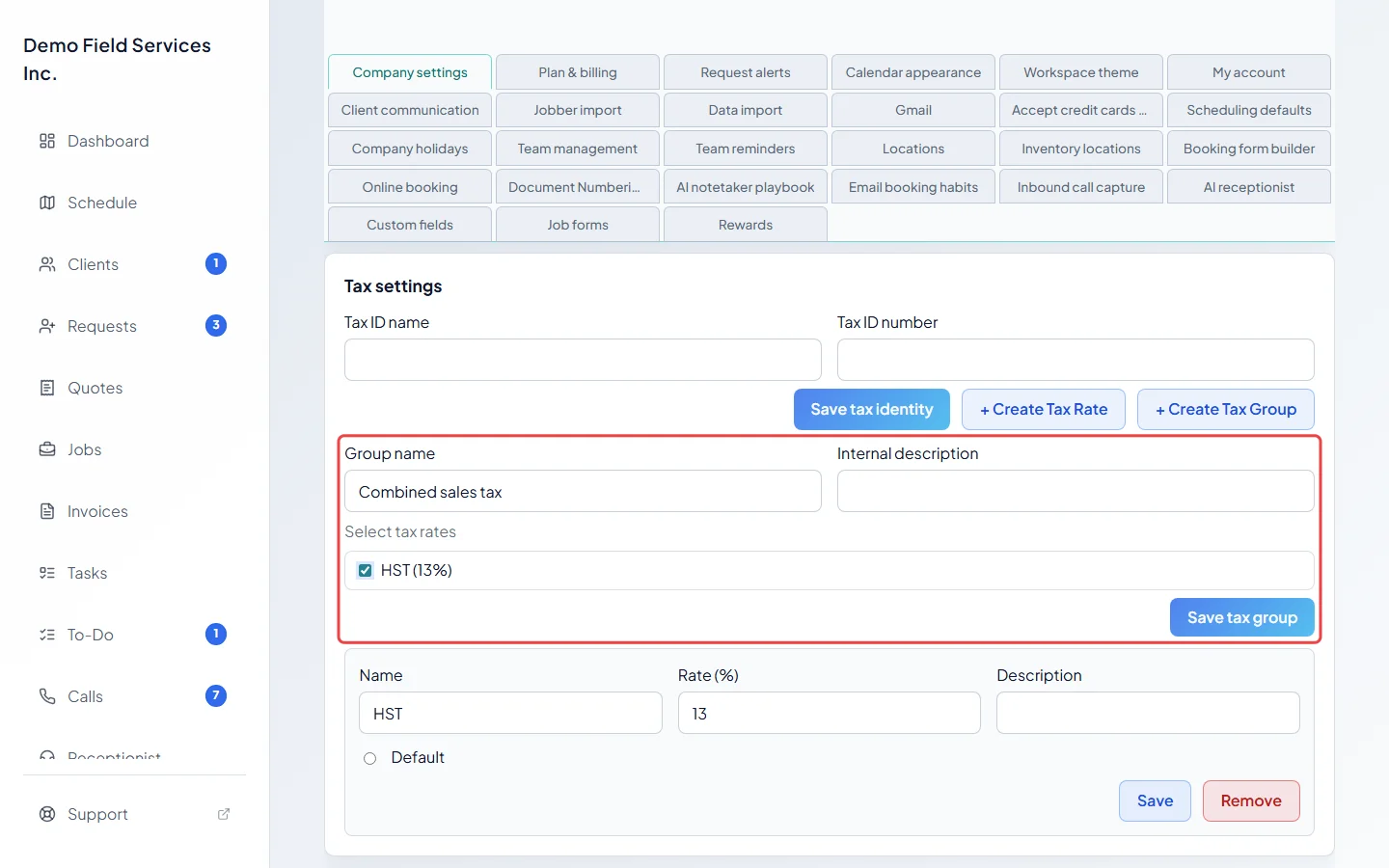
Task: Focus the Tax ID name field
Action: pos(583,360)
